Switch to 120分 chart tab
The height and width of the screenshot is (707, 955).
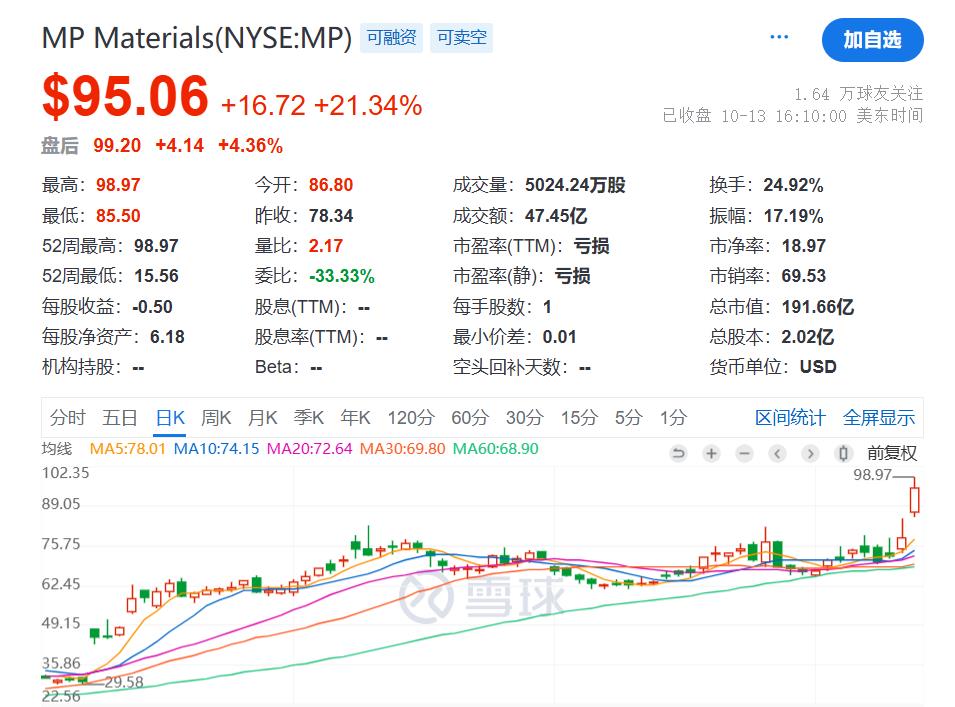(411, 418)
